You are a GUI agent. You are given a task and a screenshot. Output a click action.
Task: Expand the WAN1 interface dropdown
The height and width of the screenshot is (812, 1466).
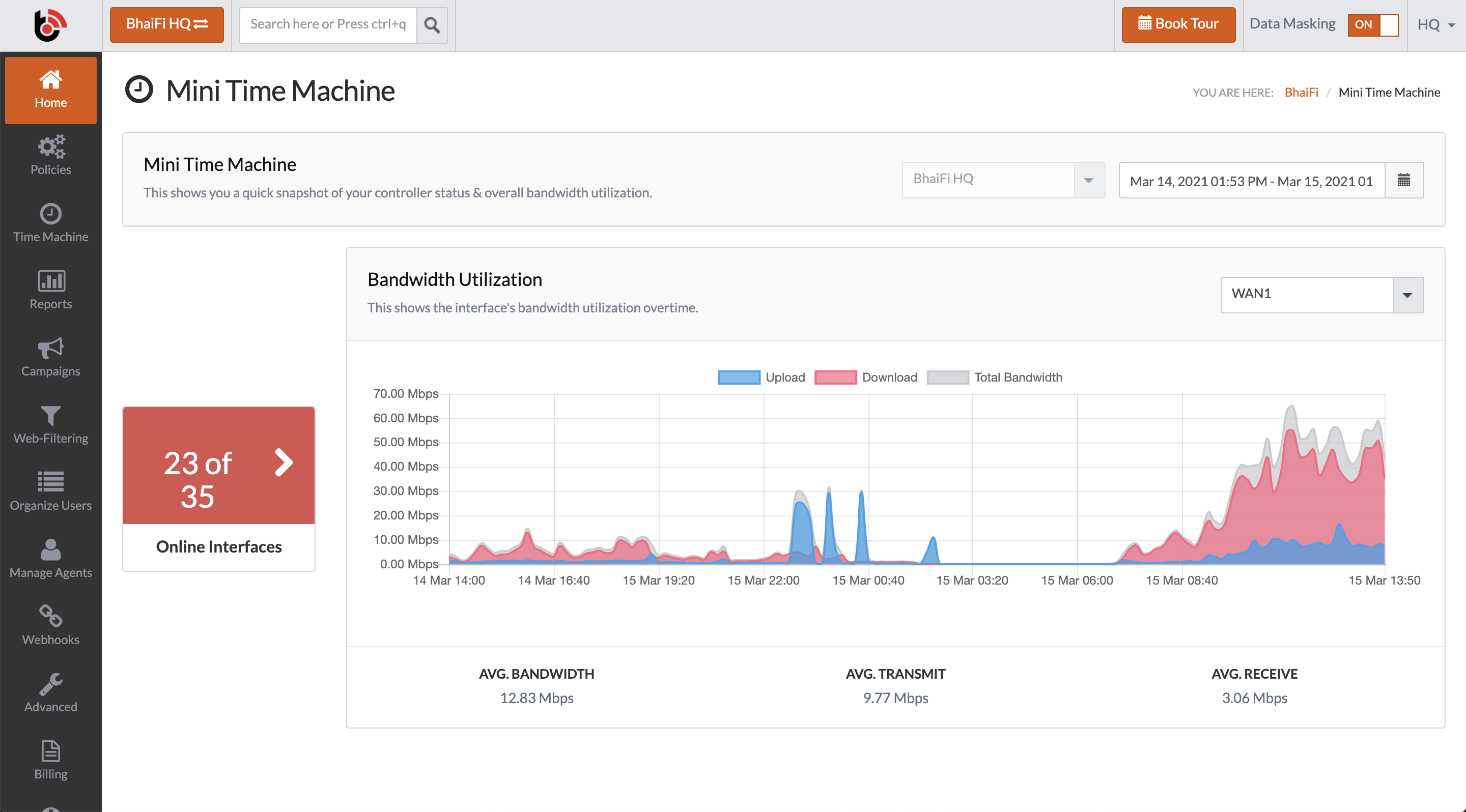pos(1407,295)
